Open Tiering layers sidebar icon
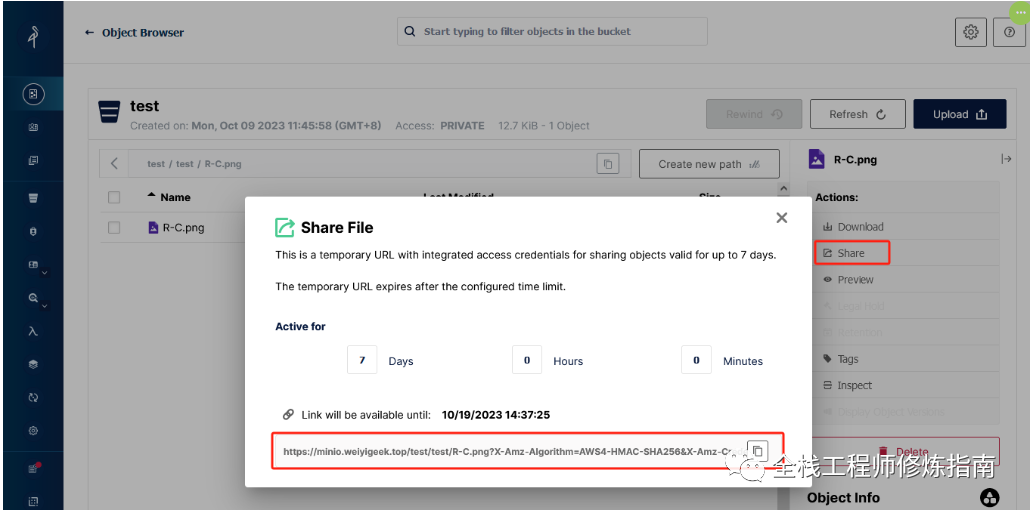This screenshot has height=512, width=1030. click(x=33, y=364)
